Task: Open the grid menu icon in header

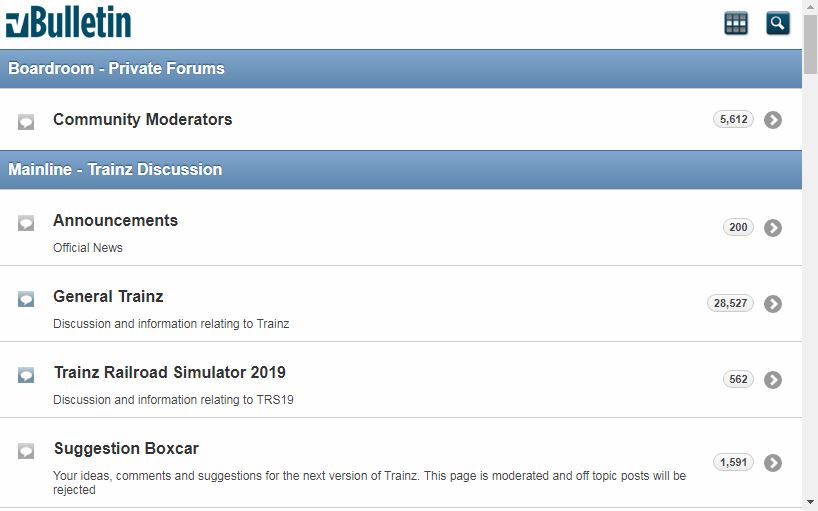Action: pos(736,23)
